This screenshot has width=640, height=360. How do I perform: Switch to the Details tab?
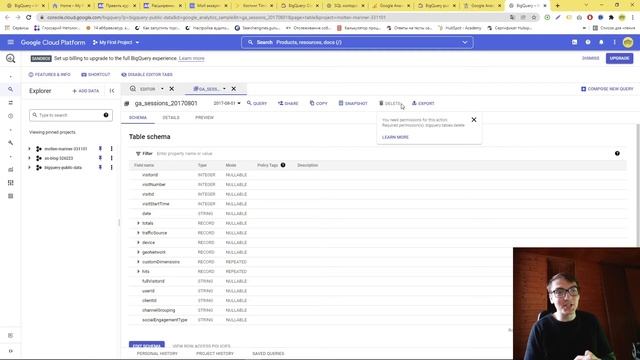click(171, 118)
